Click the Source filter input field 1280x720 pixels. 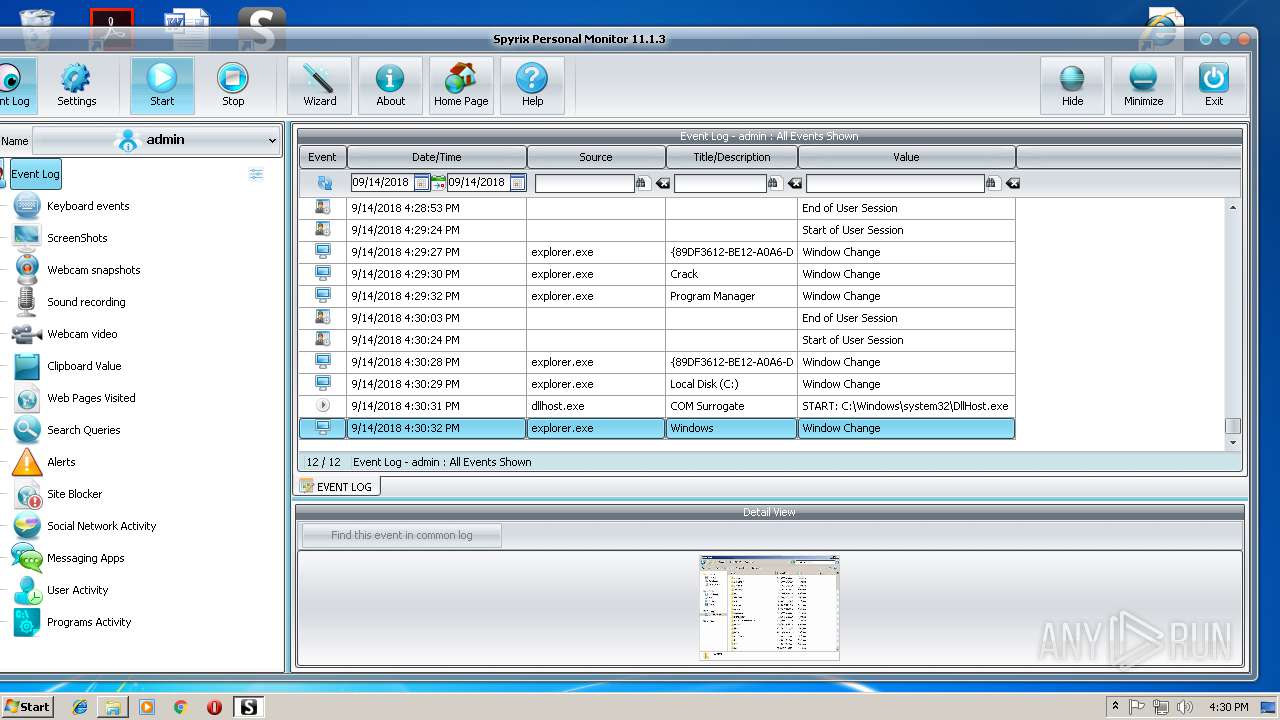(584, 183)
